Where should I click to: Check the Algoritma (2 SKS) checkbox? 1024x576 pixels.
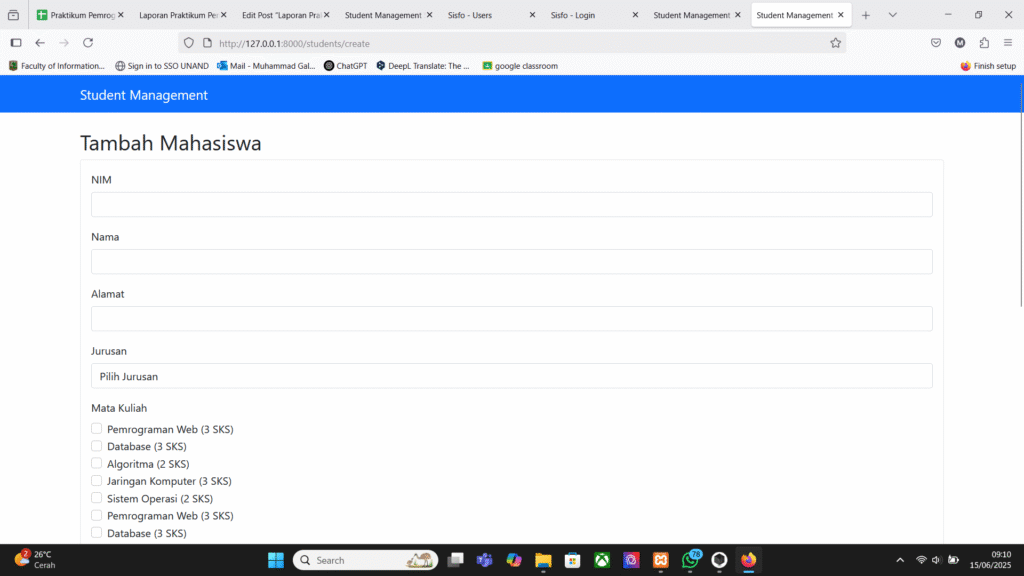coord(97,464)
